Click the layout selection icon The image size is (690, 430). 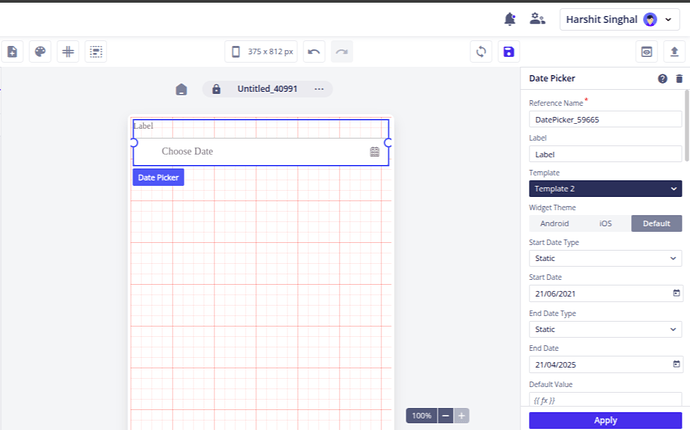click(x=96, y=52)
